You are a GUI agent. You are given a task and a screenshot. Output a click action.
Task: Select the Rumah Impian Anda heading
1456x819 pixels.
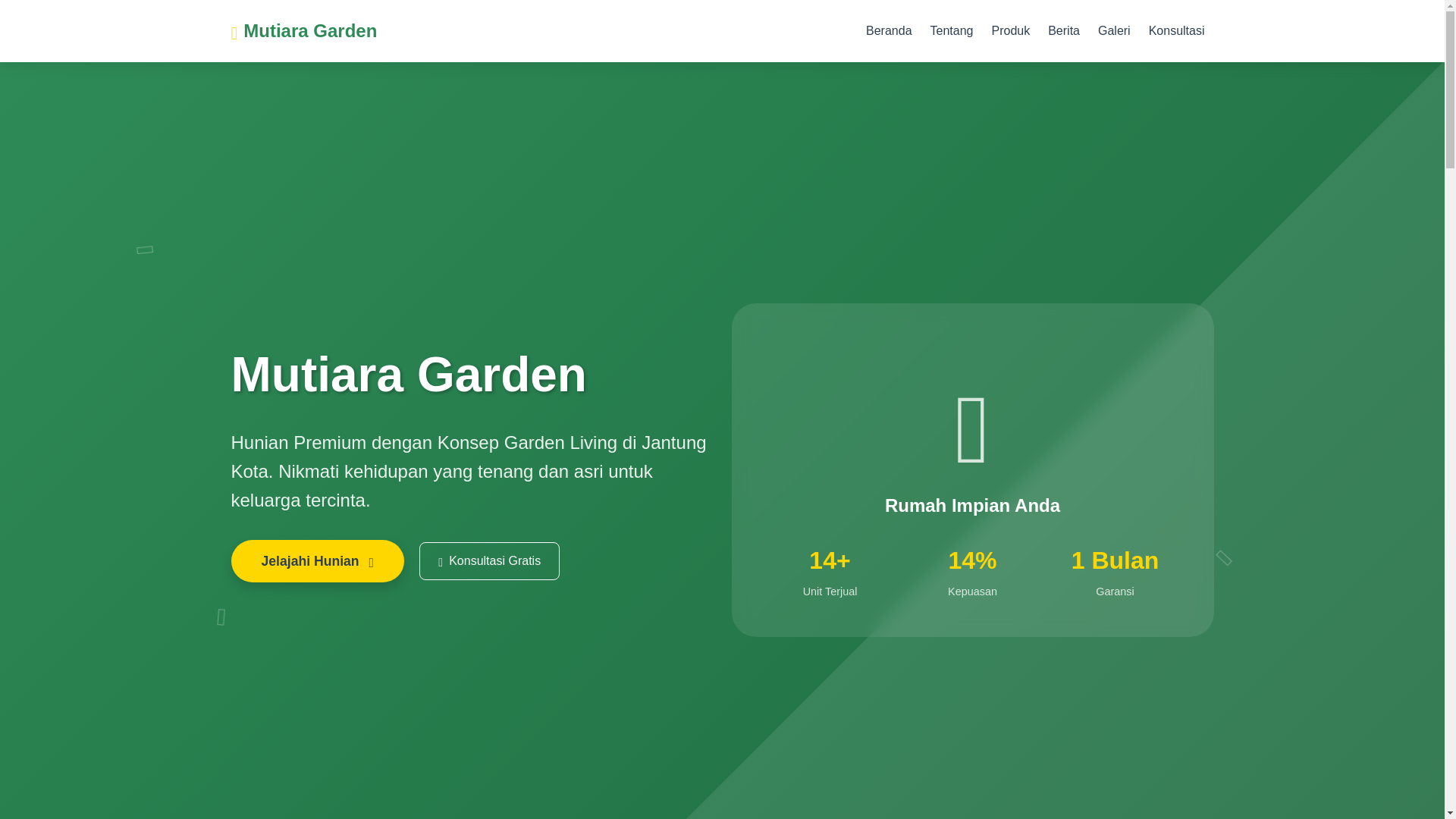(972, 506)
